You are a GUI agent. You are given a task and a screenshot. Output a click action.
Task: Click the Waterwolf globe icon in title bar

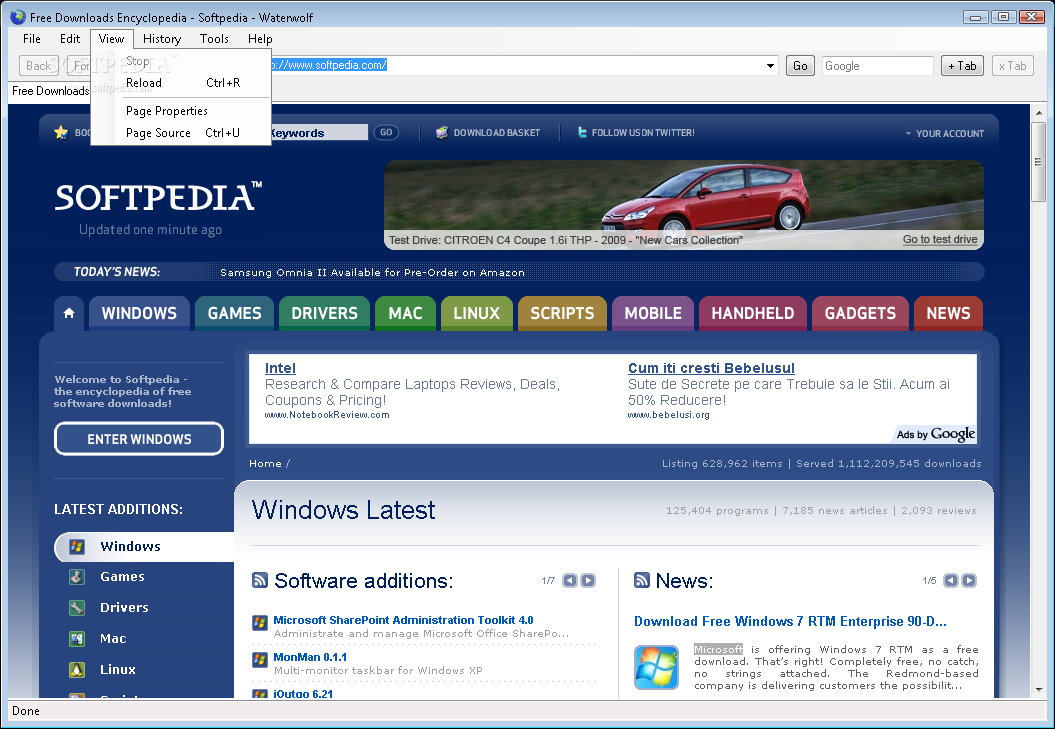[17, 17]
